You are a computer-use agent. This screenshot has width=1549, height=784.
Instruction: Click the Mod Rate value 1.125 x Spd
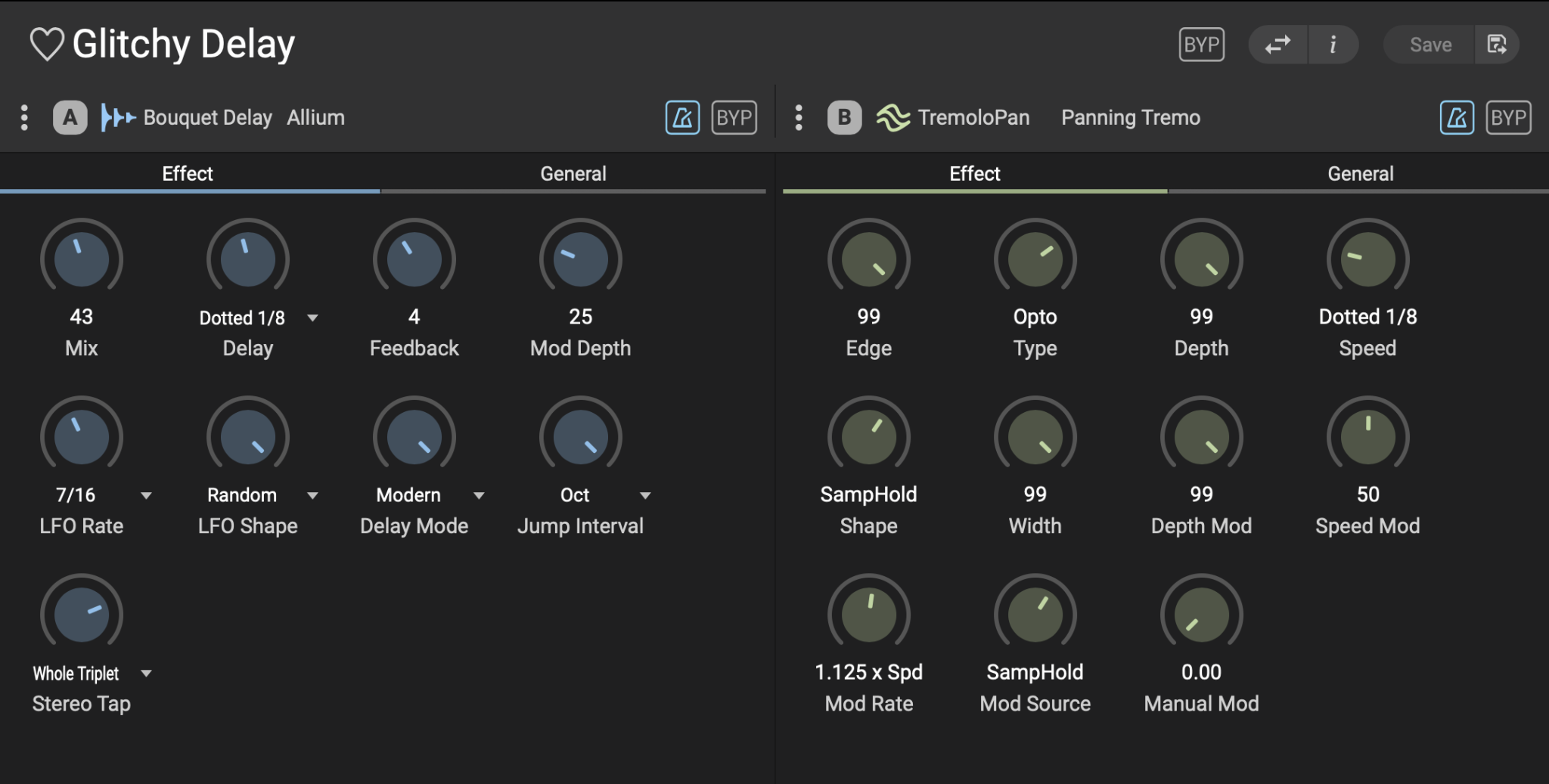[869, 672]
